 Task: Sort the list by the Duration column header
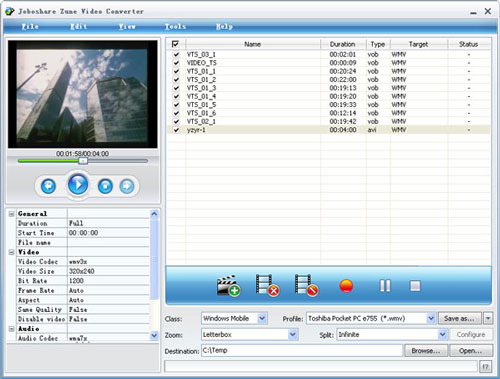pyautogui.click(x=343, y=44)
